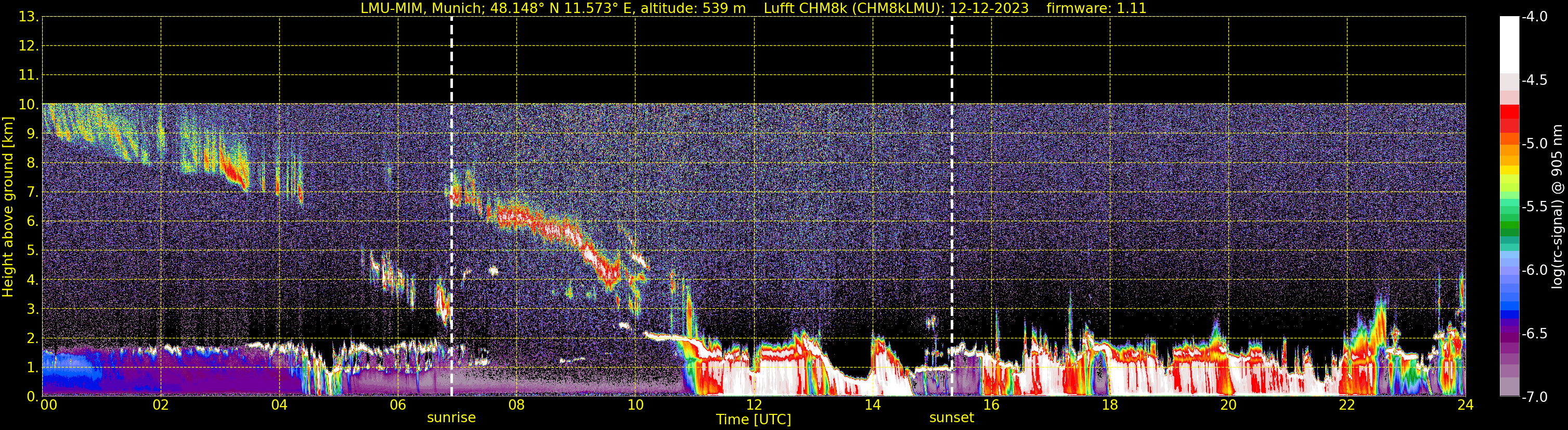Click the 'sunset' label below the axis

tap(951, 418)
